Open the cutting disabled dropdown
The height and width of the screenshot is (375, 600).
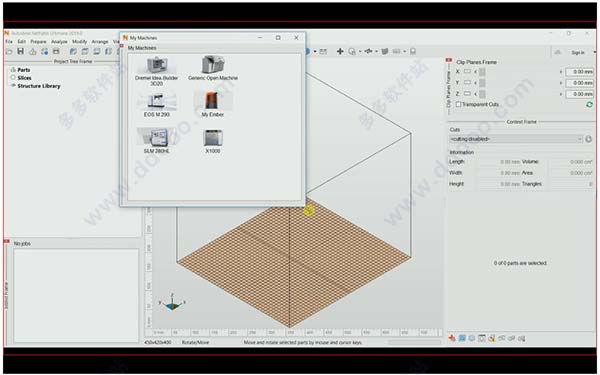516,139
